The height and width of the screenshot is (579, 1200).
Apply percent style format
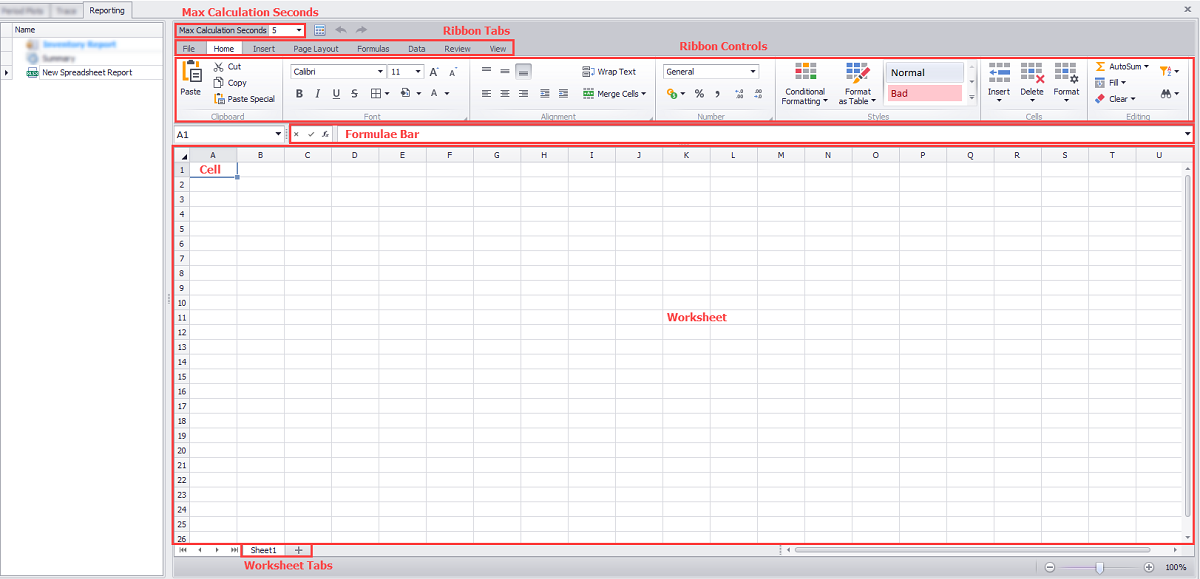[x=699, y=94]
